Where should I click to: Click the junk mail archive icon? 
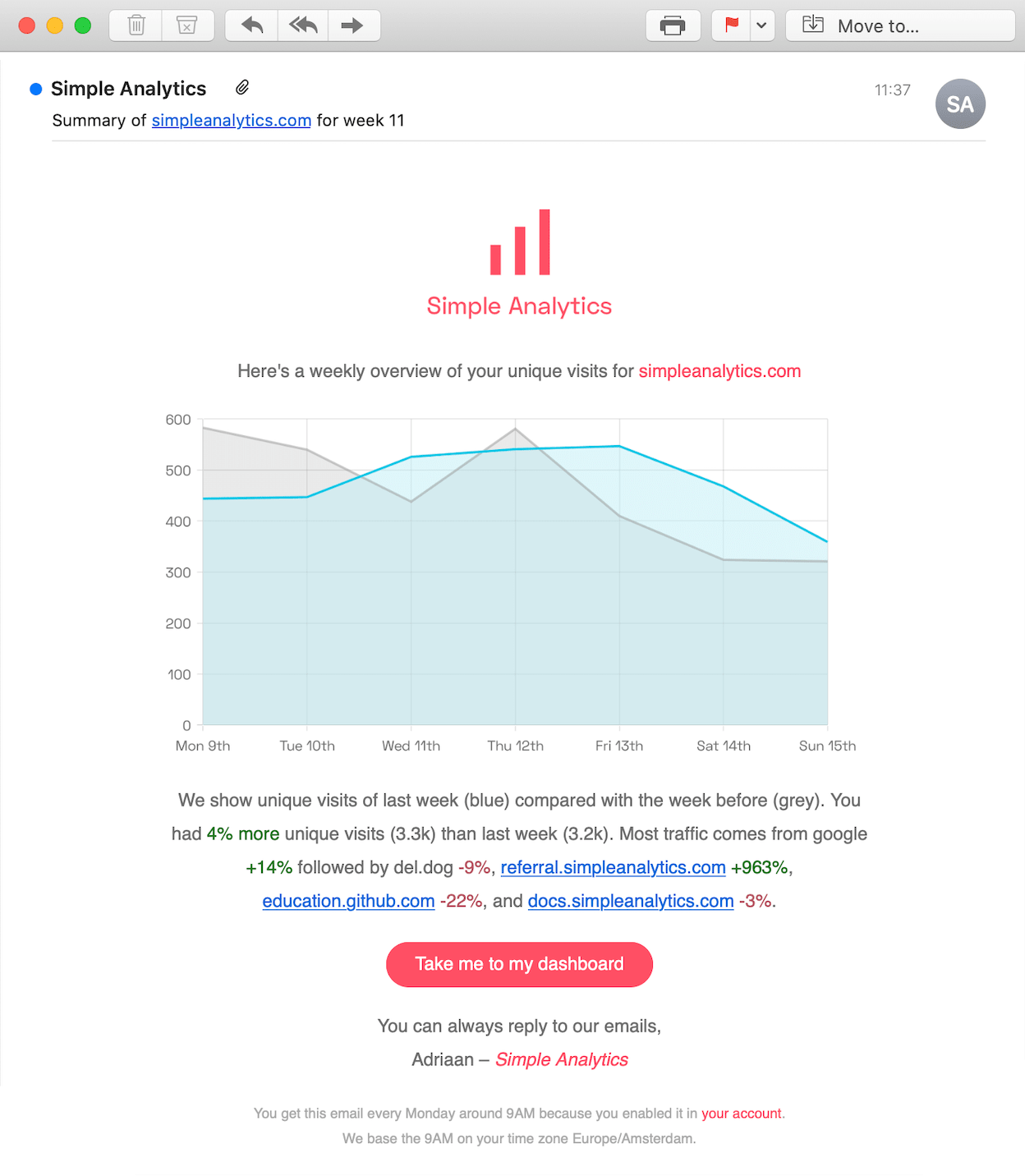point(187,25)
